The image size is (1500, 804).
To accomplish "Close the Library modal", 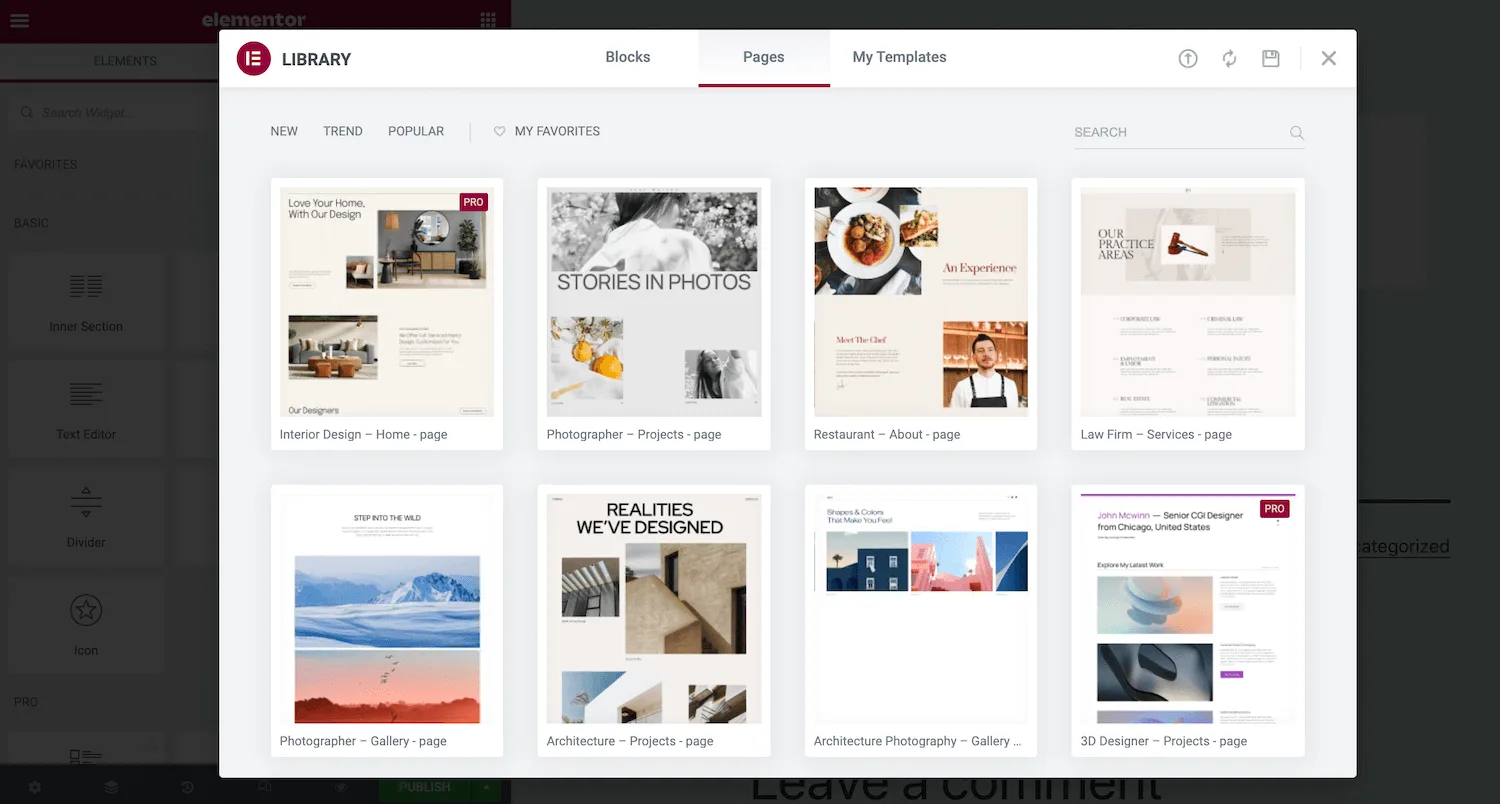I will (1328, 59).
